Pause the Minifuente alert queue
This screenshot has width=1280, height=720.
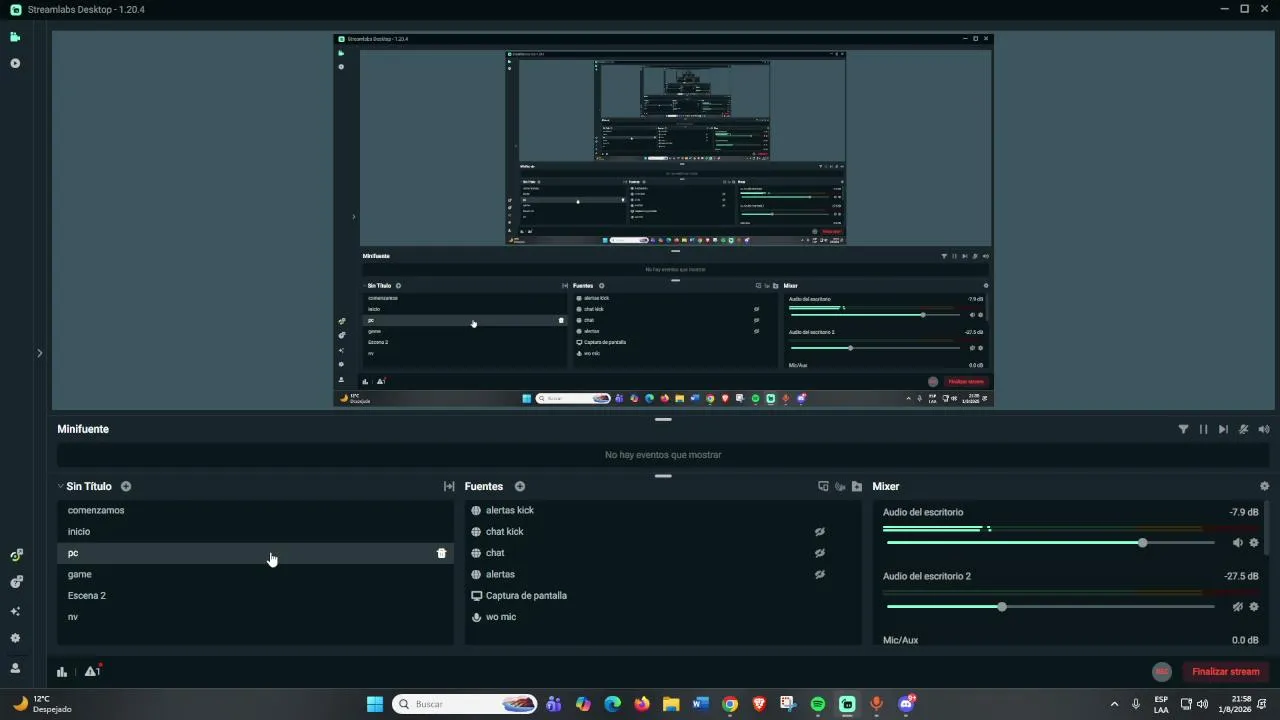point(1203,429)
